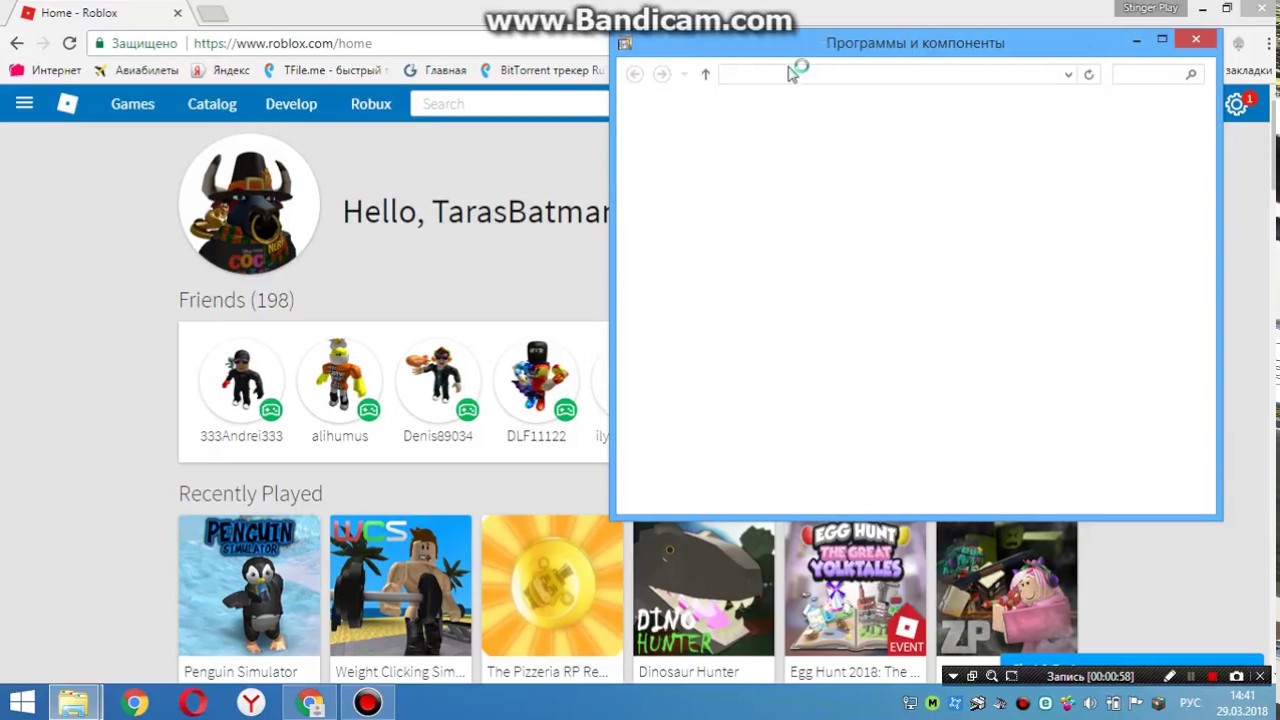Click back arrow in Programs and Components window

pos(635,74)
